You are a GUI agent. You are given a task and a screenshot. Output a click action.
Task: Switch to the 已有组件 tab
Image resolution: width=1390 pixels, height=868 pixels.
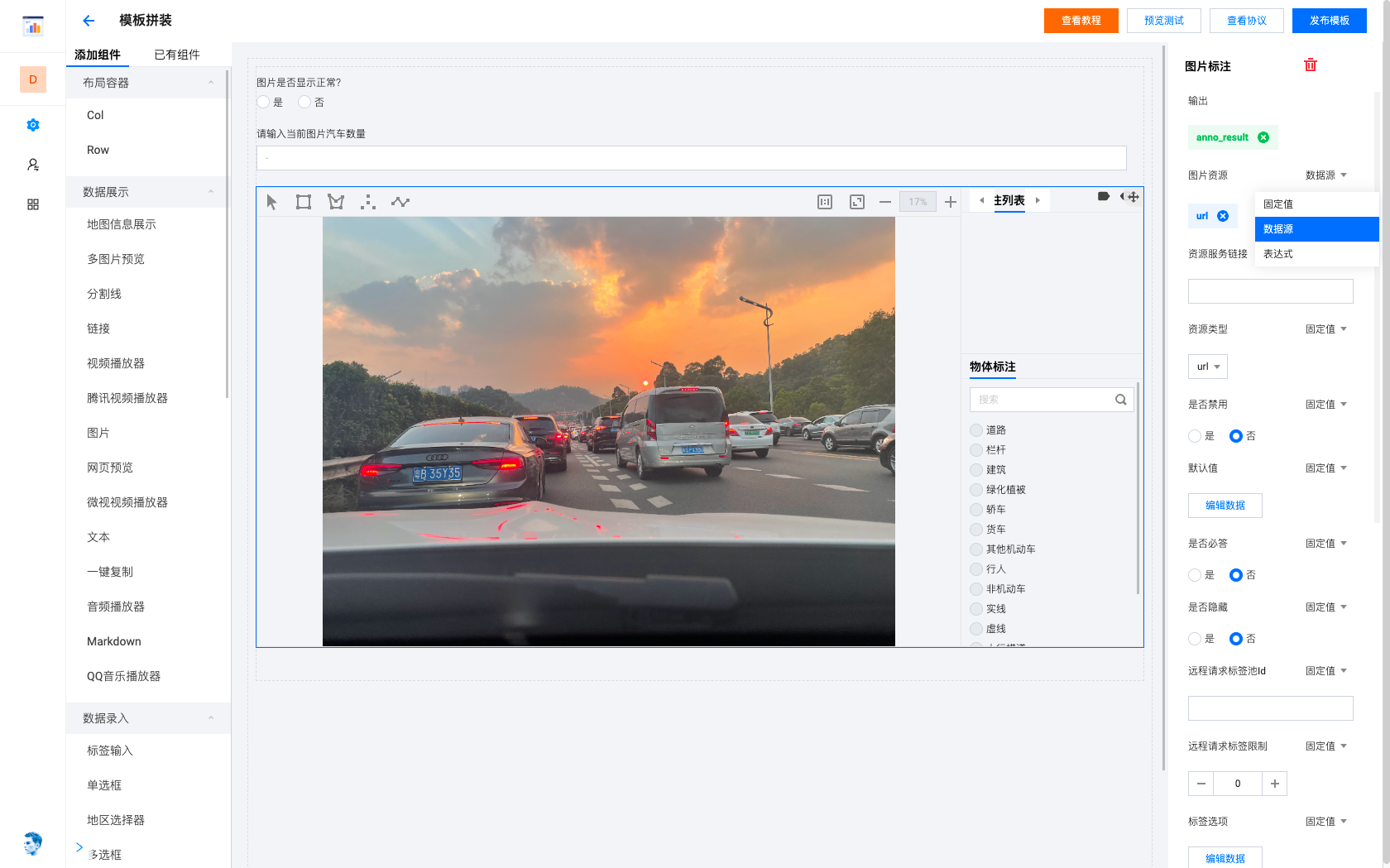[177, 55]
